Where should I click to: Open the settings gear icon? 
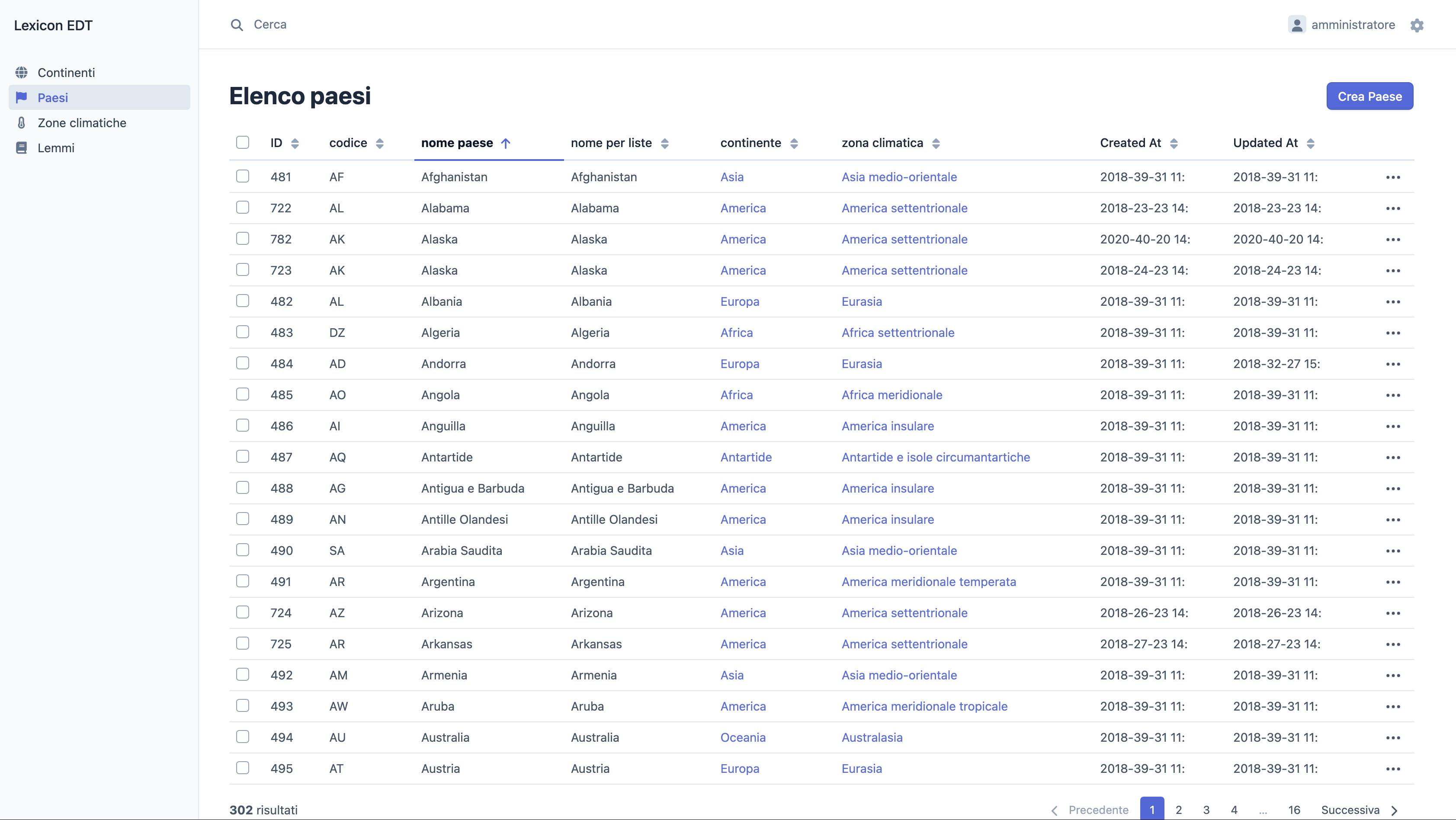tap(1417, 26)
